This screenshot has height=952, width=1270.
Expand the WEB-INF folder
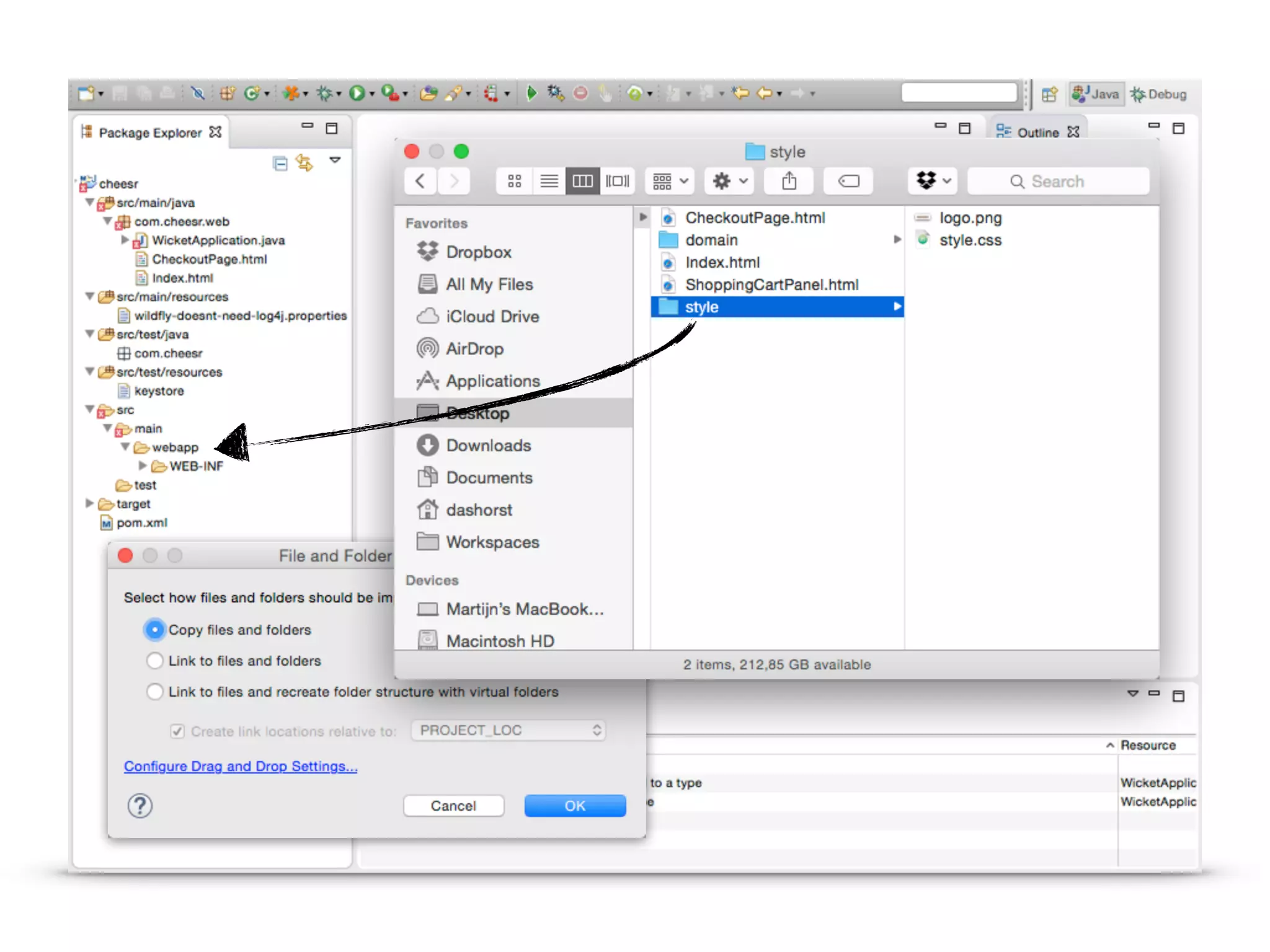[x=143, y=465]
